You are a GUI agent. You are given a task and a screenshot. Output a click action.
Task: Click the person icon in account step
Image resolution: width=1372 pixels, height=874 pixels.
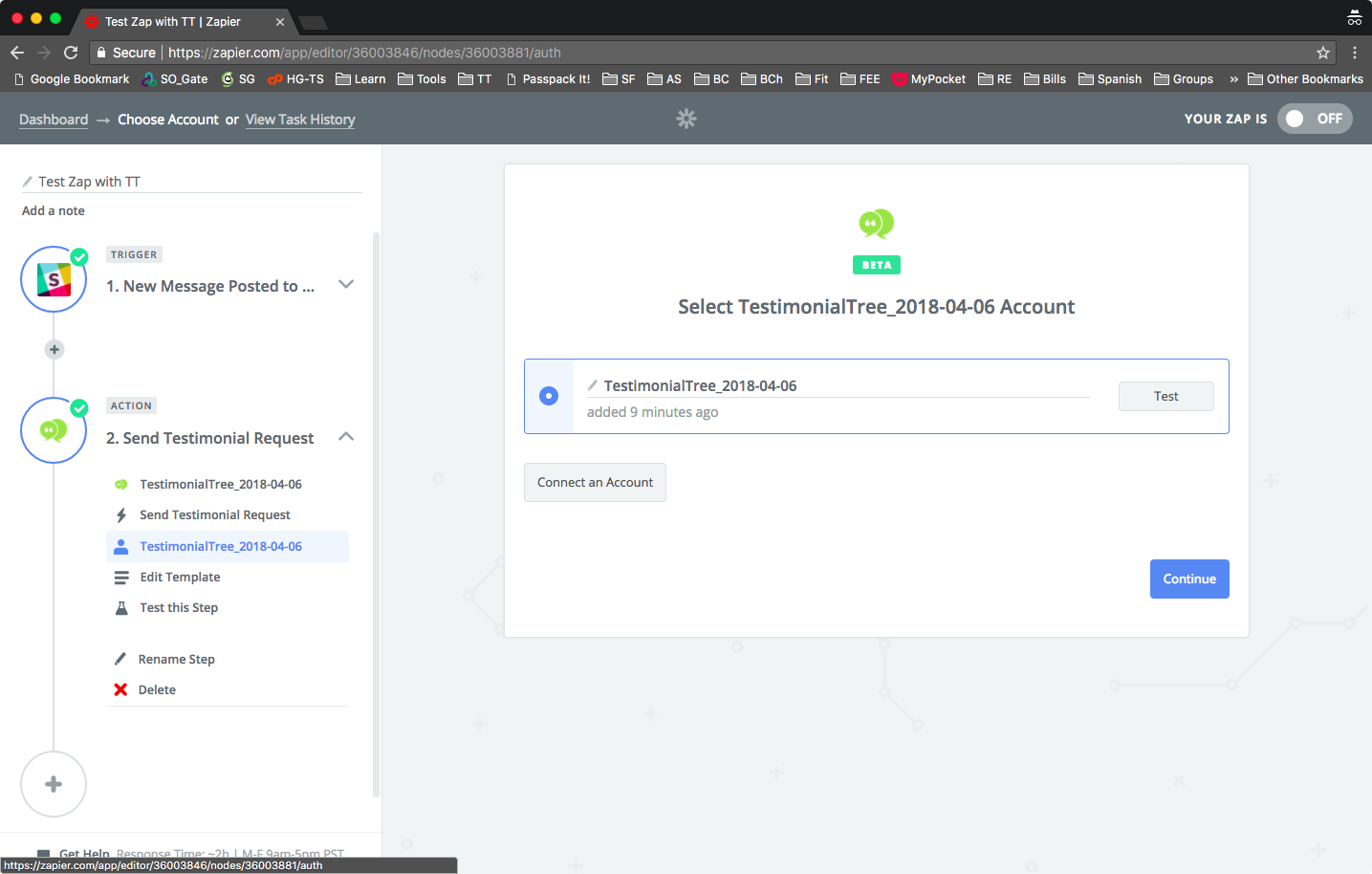[121, 547]
